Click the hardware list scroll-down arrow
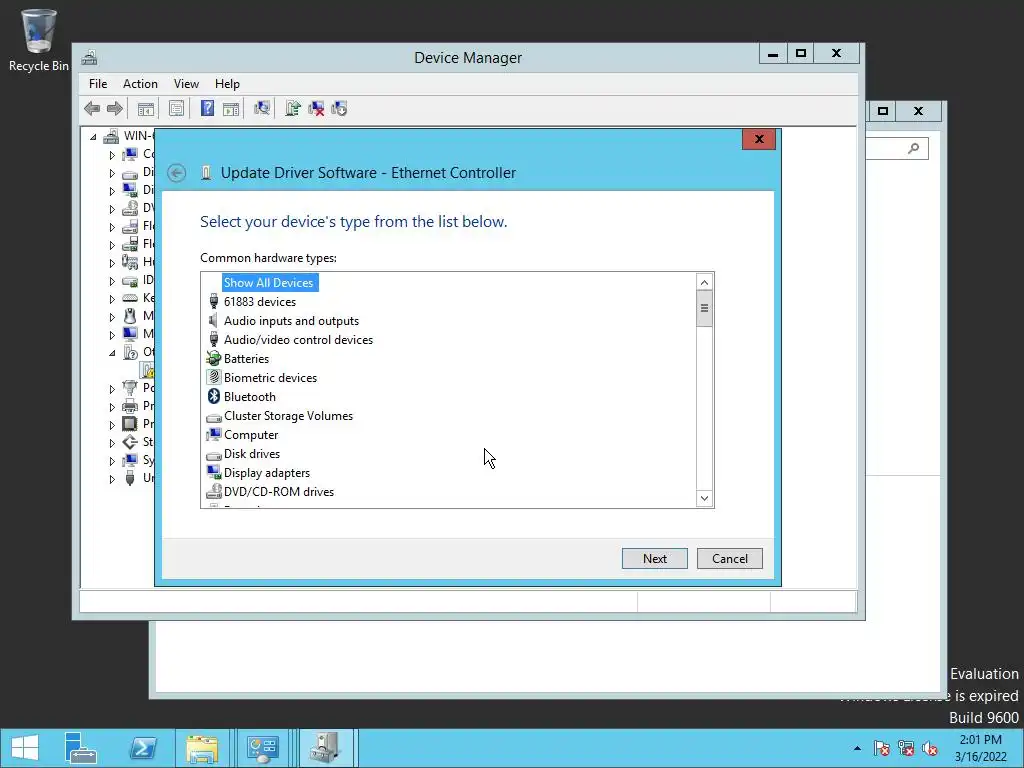Viewport: 1024px width, 768px height. (704, 498)
